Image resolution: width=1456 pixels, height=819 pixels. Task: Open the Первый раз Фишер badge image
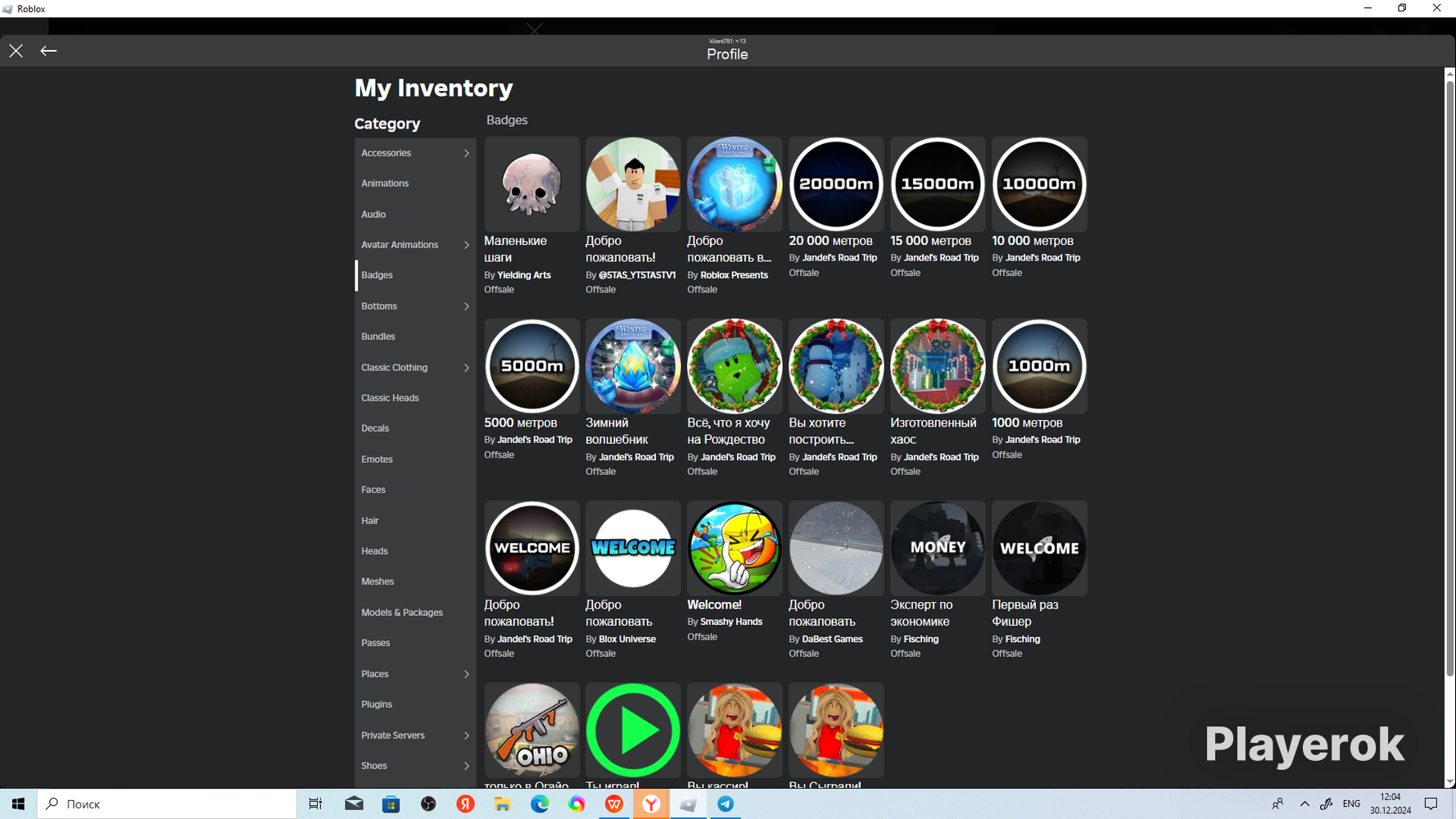1039,548
